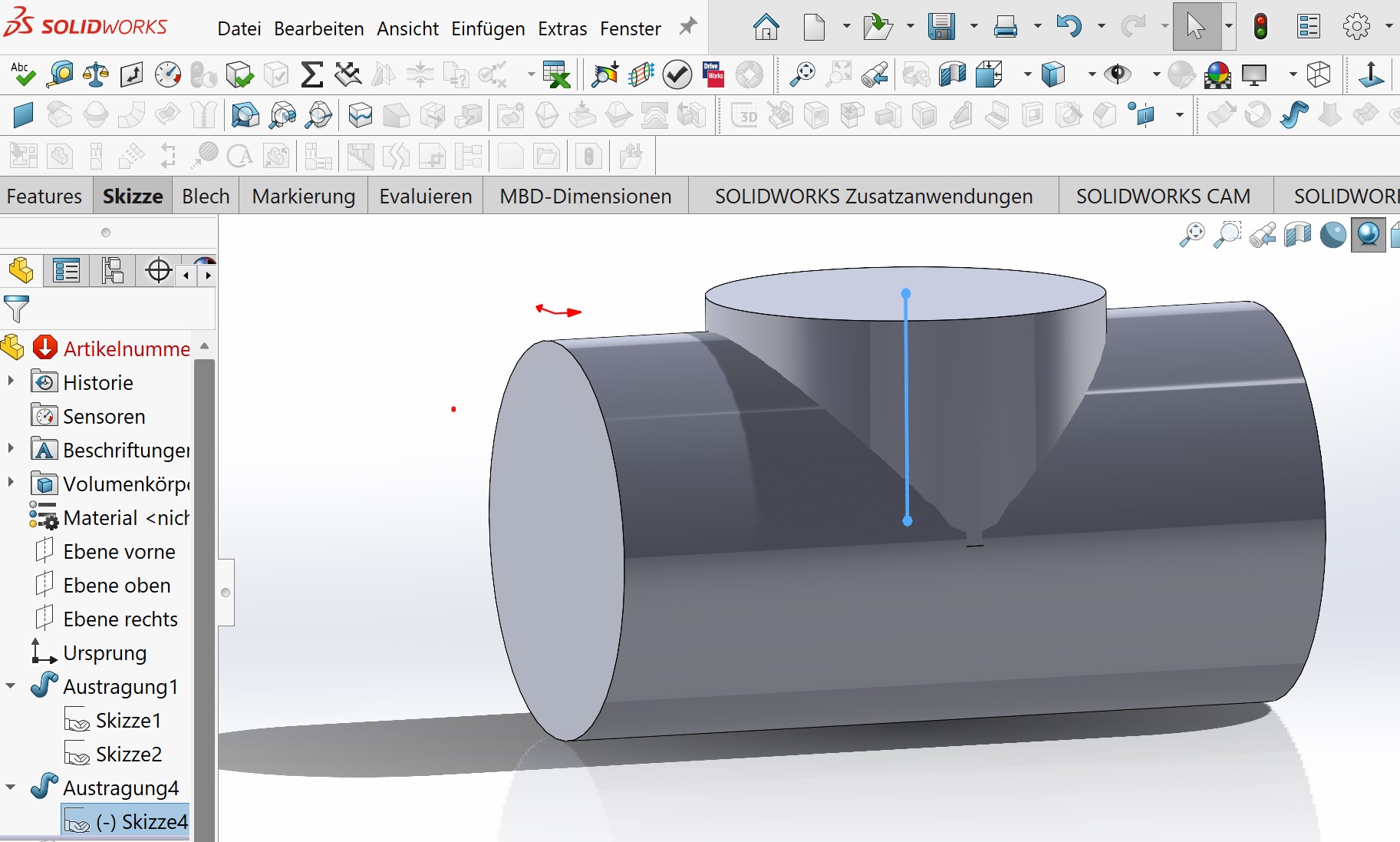Click the feature tree vertical scrollbar

tap(204, 599)
